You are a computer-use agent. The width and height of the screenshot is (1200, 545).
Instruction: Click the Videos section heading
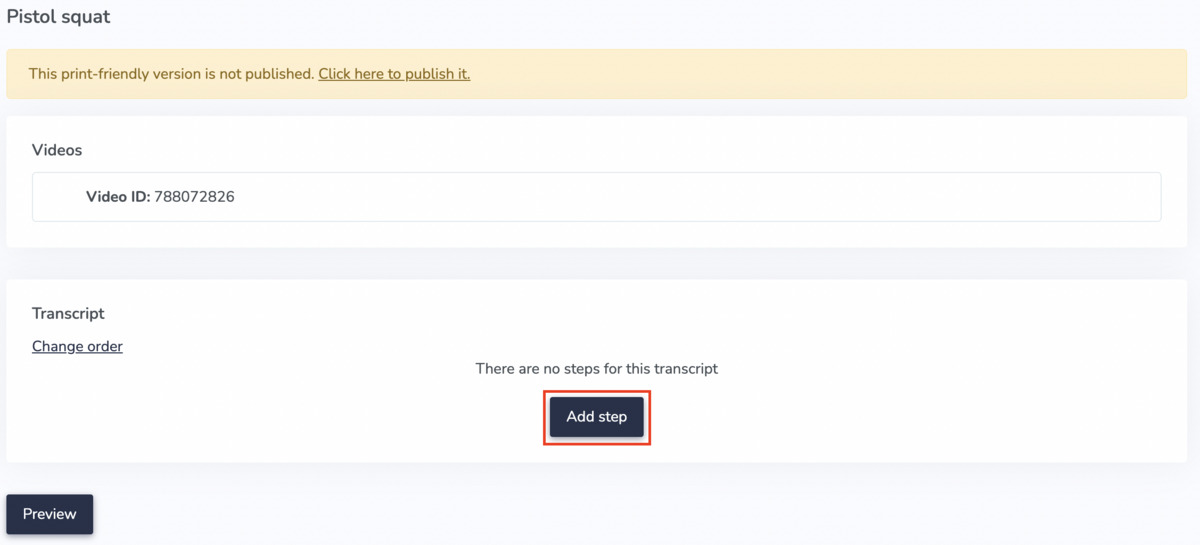click(57, 150)
